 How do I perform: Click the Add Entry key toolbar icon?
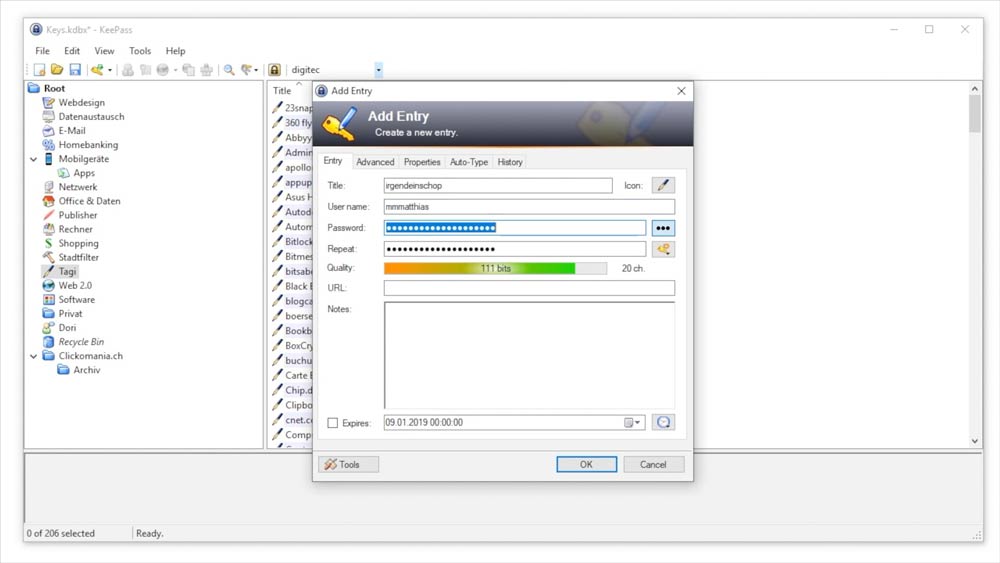97,69
